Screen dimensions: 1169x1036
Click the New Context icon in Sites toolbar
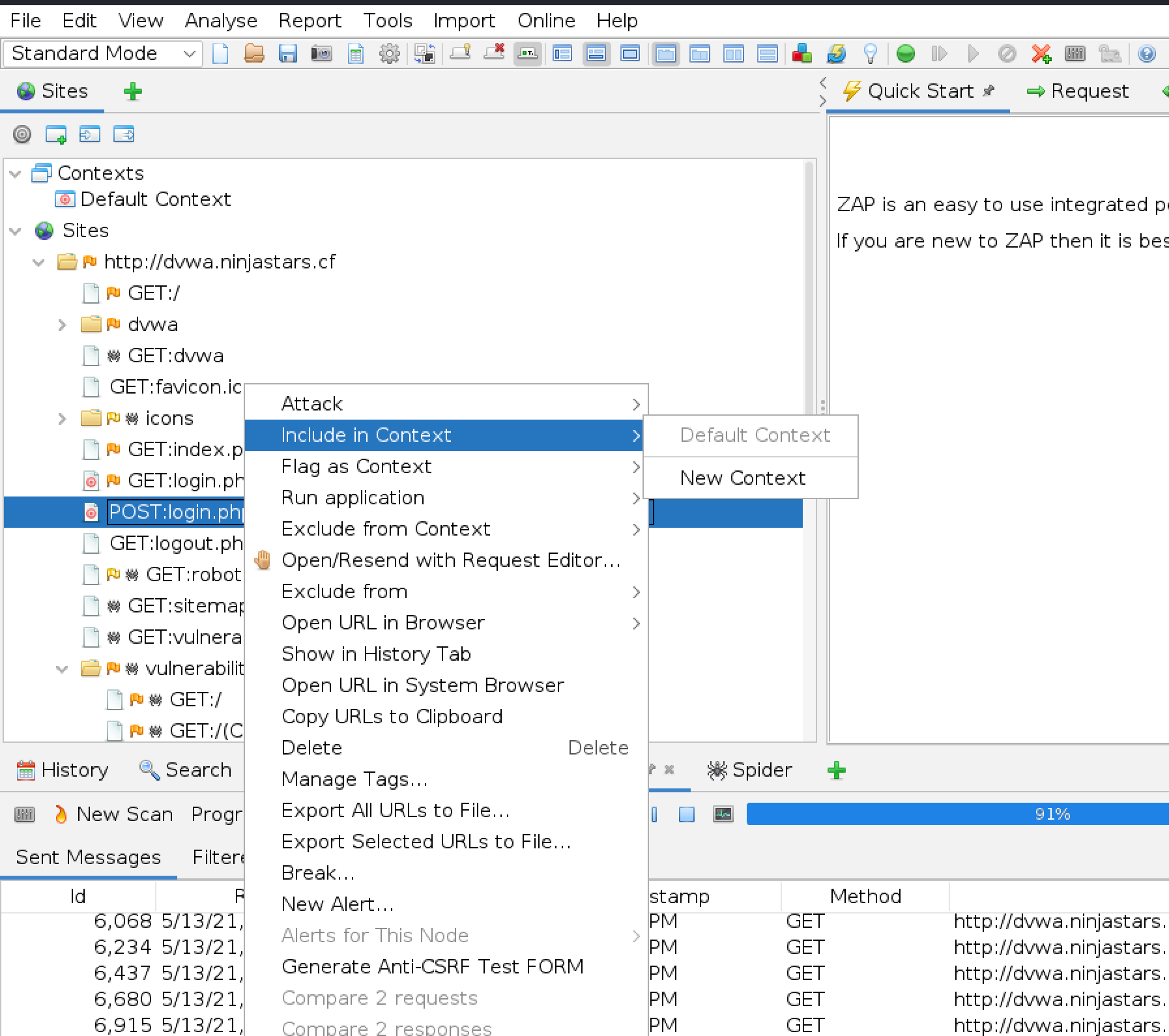(x=56, y=135)
